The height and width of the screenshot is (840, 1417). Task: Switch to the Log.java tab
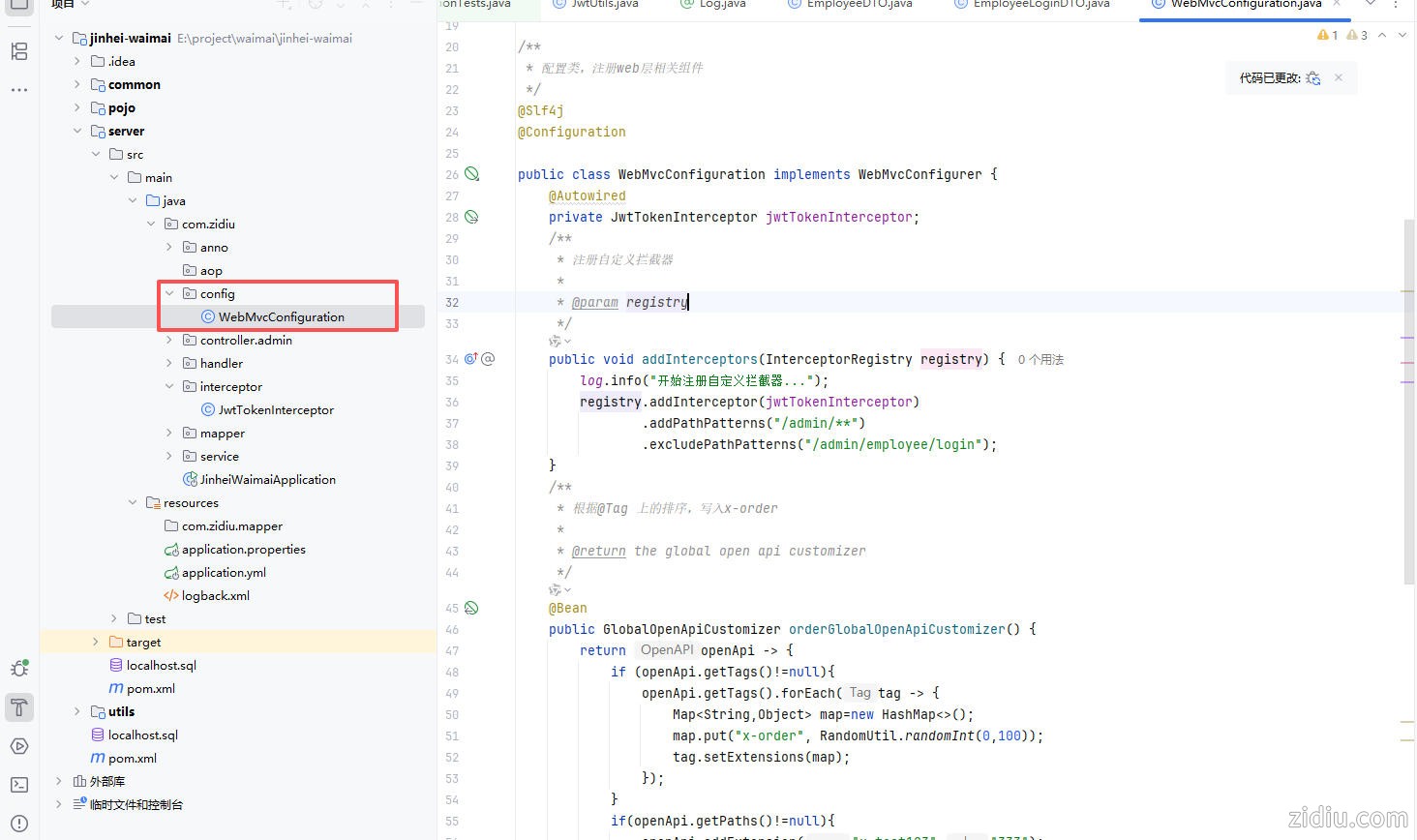pos(722,4)
